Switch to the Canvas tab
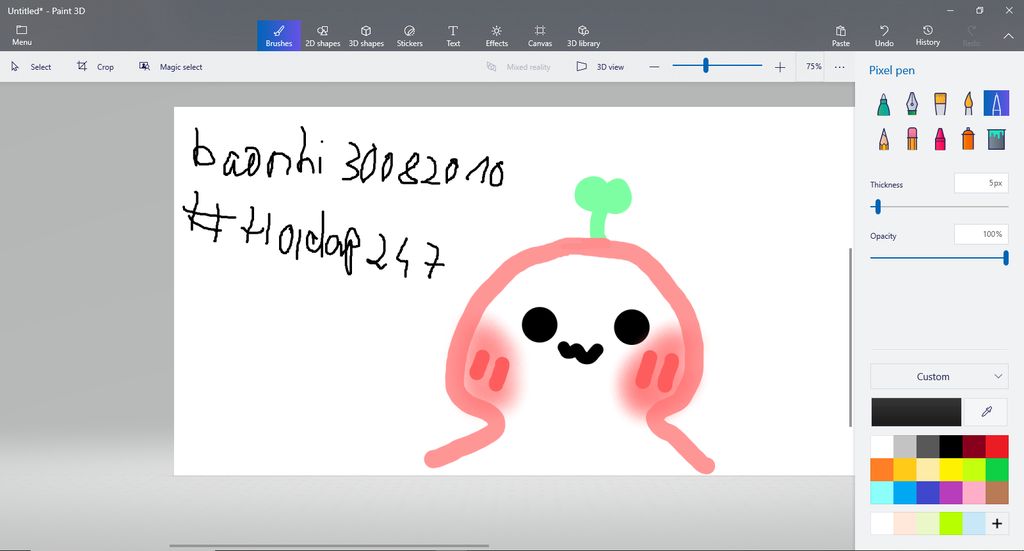Viewport: 1024px width, 551px height. click(540, 35)
